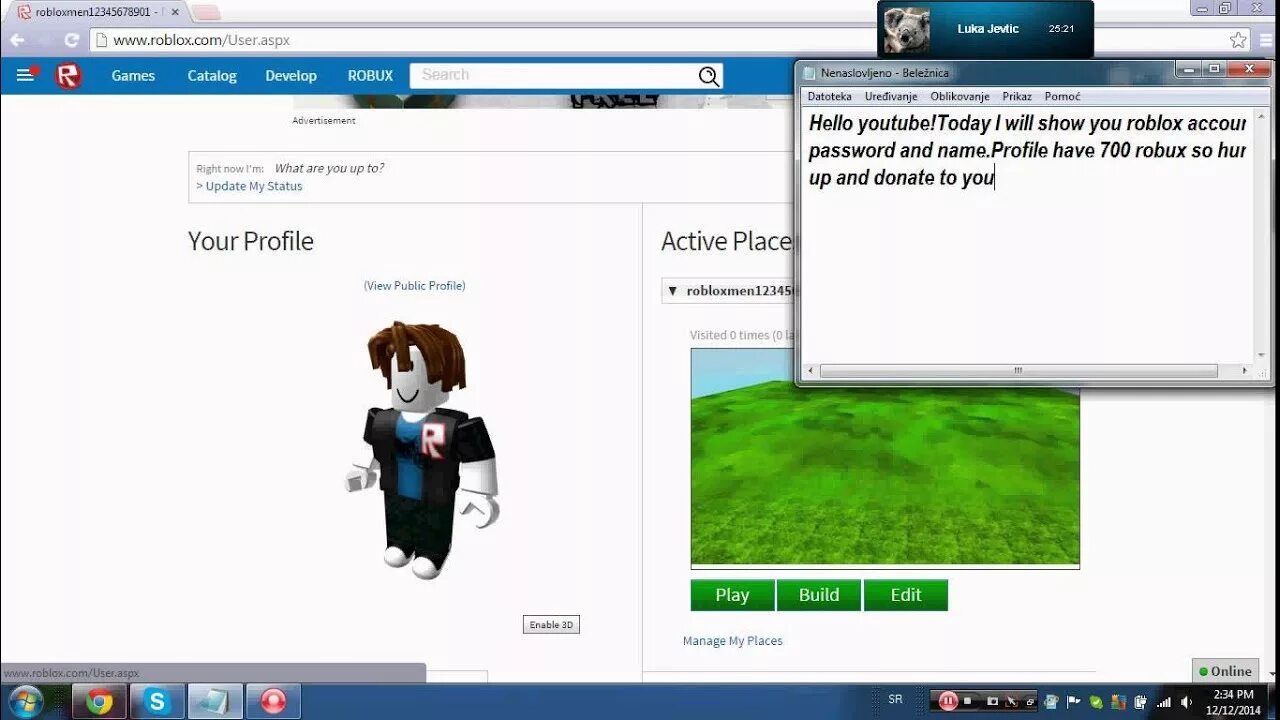Open Skype from the taskbar

(157, 701)
